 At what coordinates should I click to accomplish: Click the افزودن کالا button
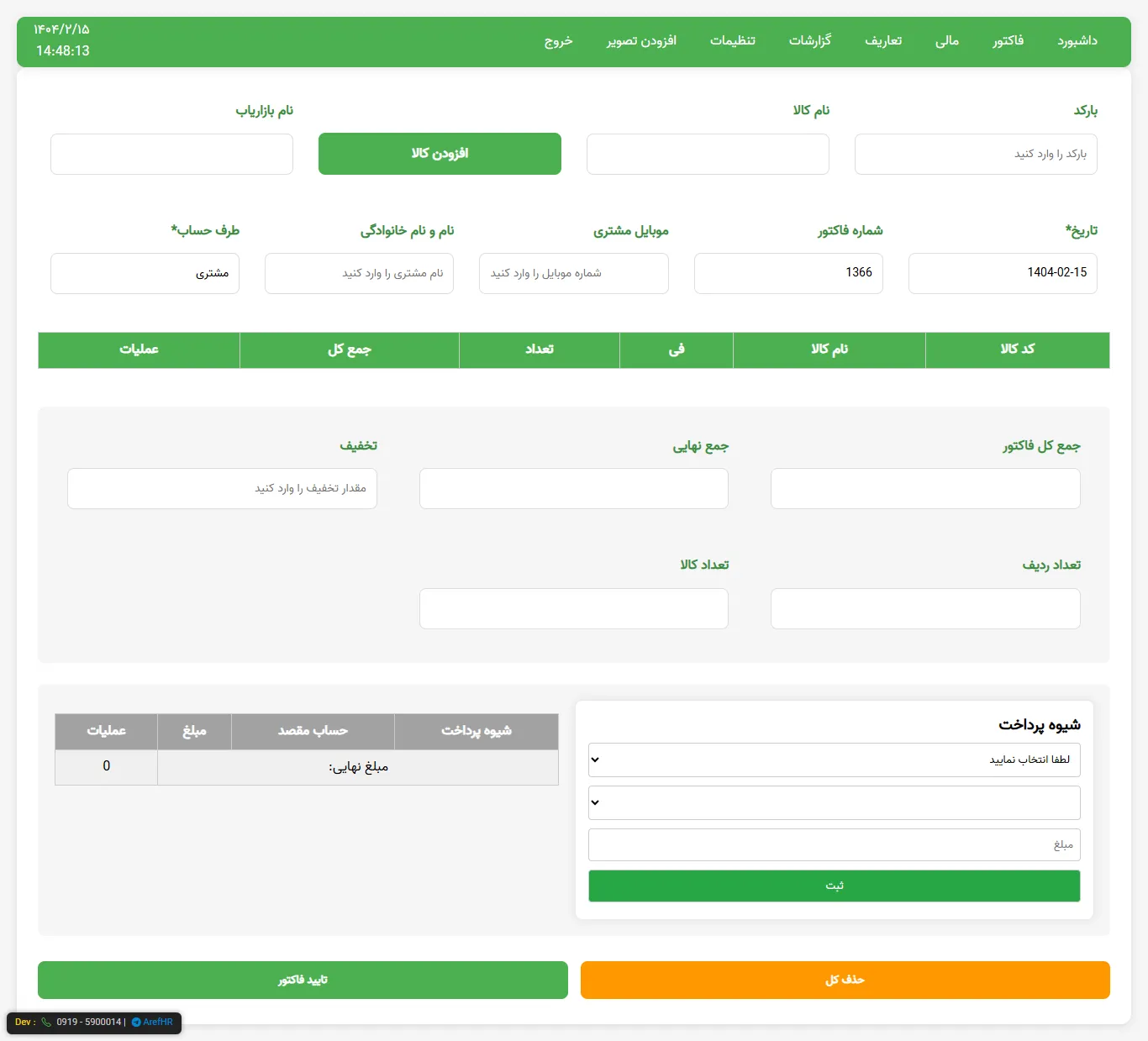[440, 154]
